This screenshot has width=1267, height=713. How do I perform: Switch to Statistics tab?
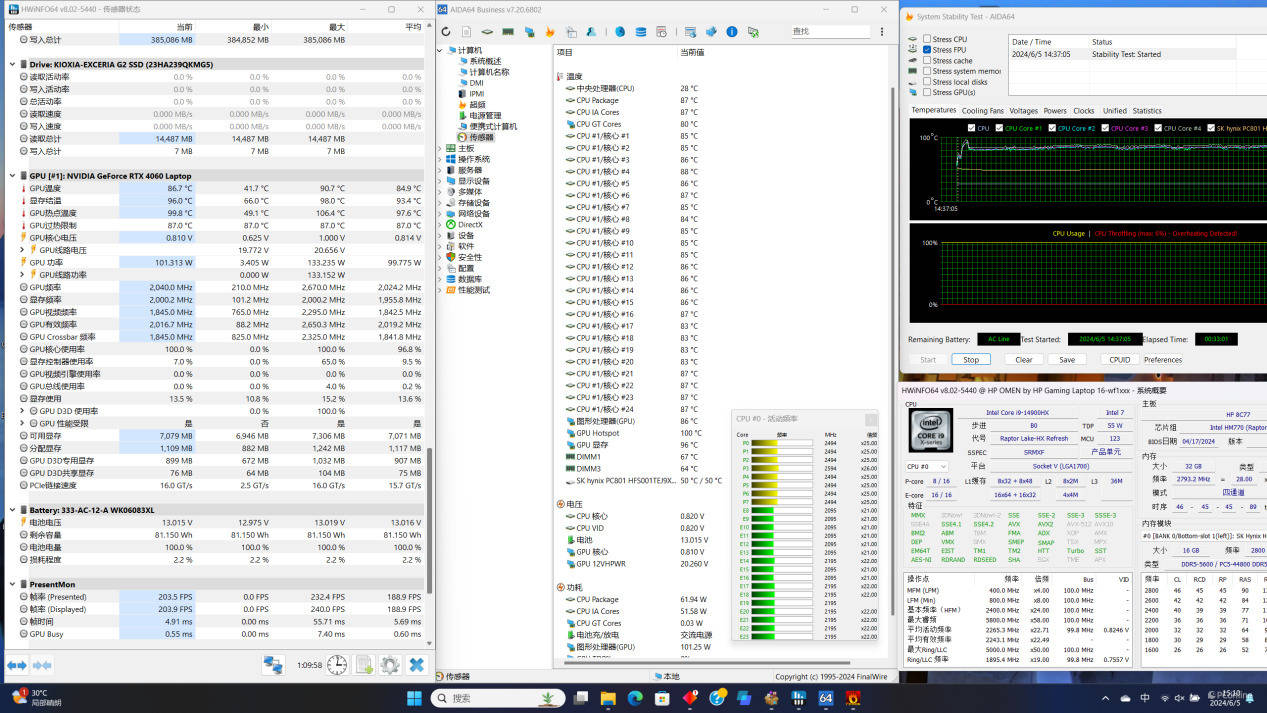[1147, 111]
